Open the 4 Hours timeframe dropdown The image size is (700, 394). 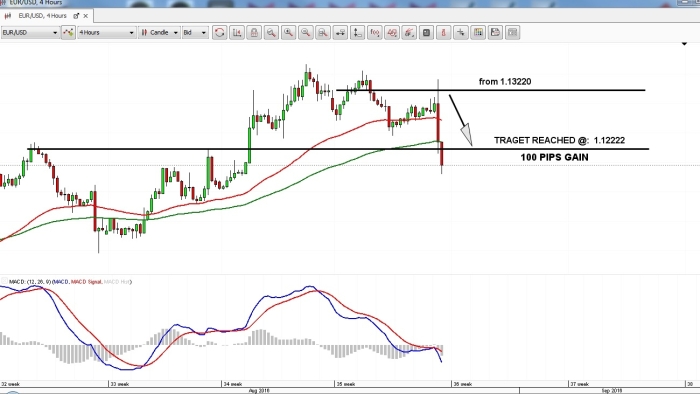106,33
